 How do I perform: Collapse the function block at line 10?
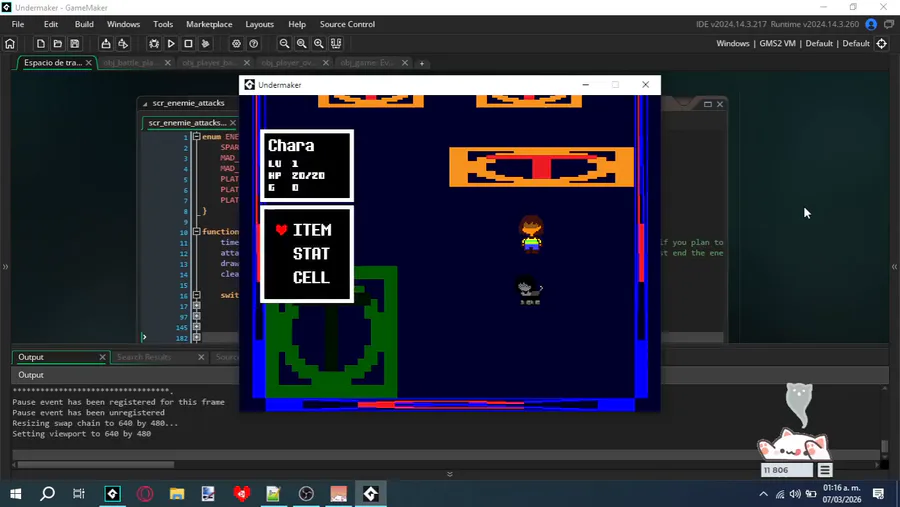196,231
